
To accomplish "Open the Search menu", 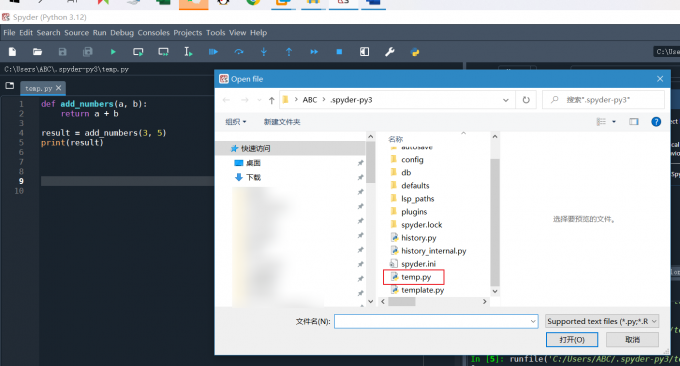I will (x=48, y=33).
